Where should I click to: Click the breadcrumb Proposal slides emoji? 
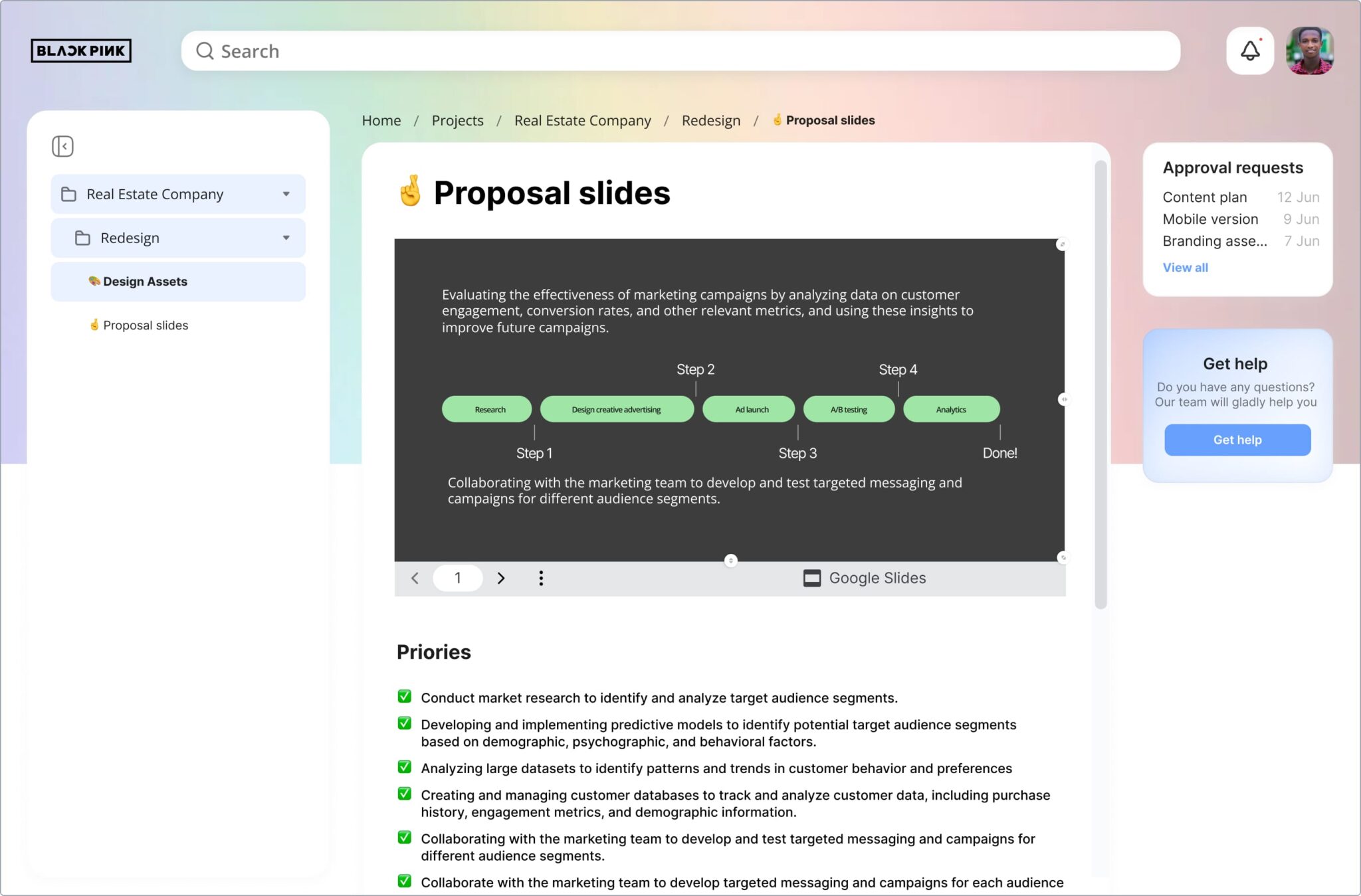click(x=777, y=120)
